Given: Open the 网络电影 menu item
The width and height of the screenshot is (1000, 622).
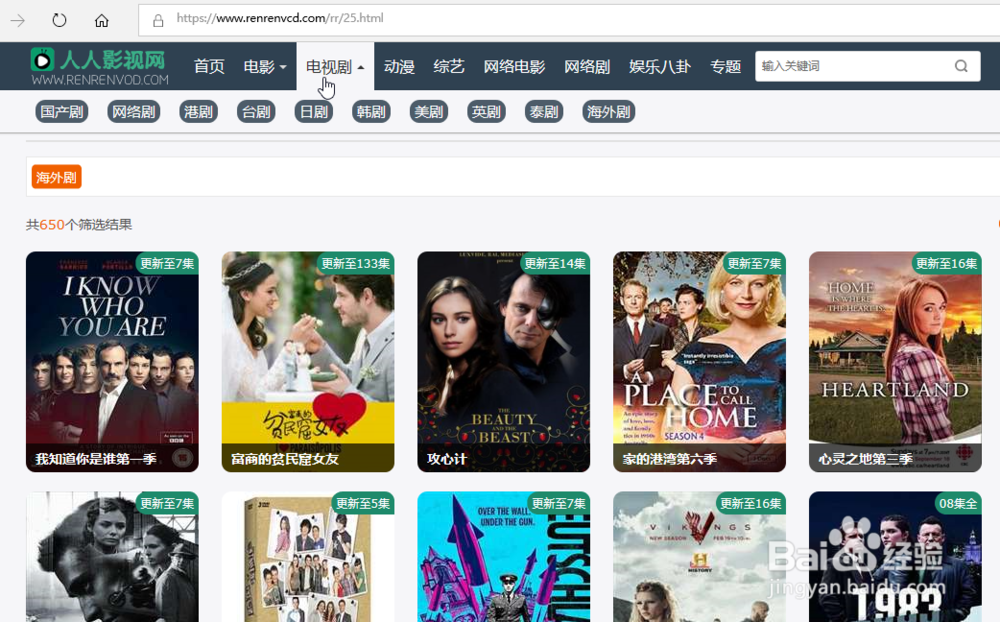Looking at the screenshot, I should coord(515,66).
